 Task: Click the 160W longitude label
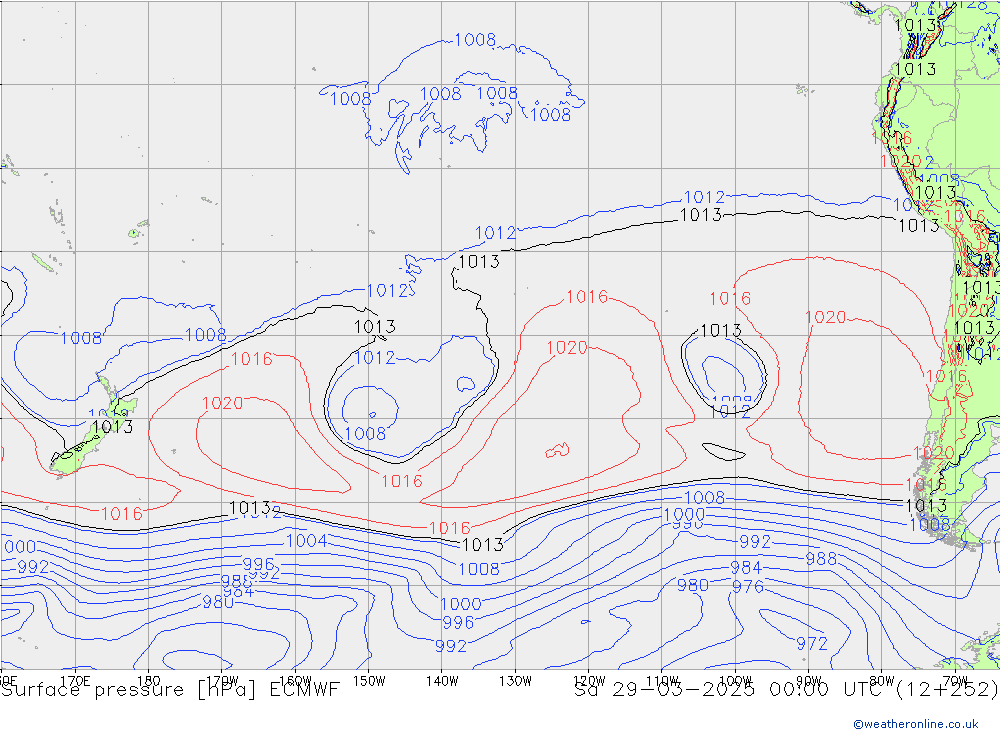[295, 681]
